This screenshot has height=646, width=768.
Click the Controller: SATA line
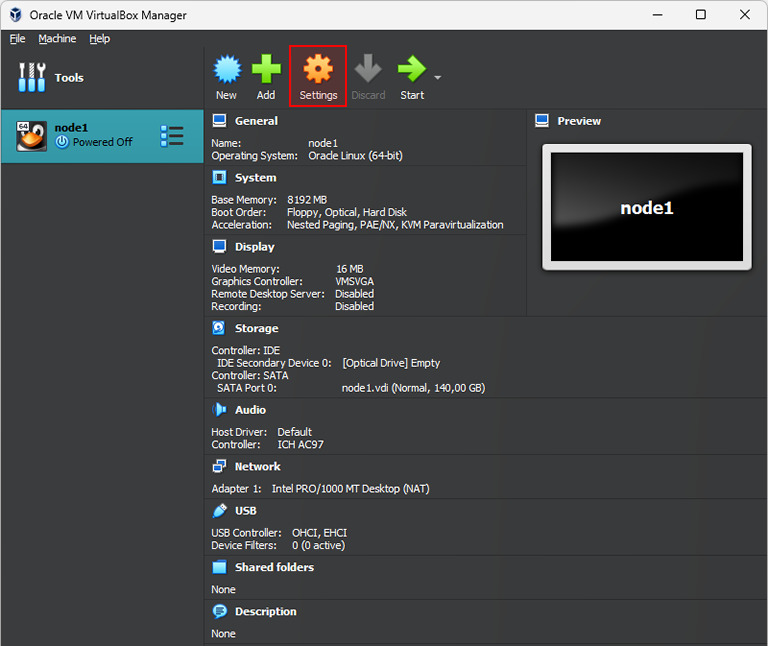[x=250, y=375]
